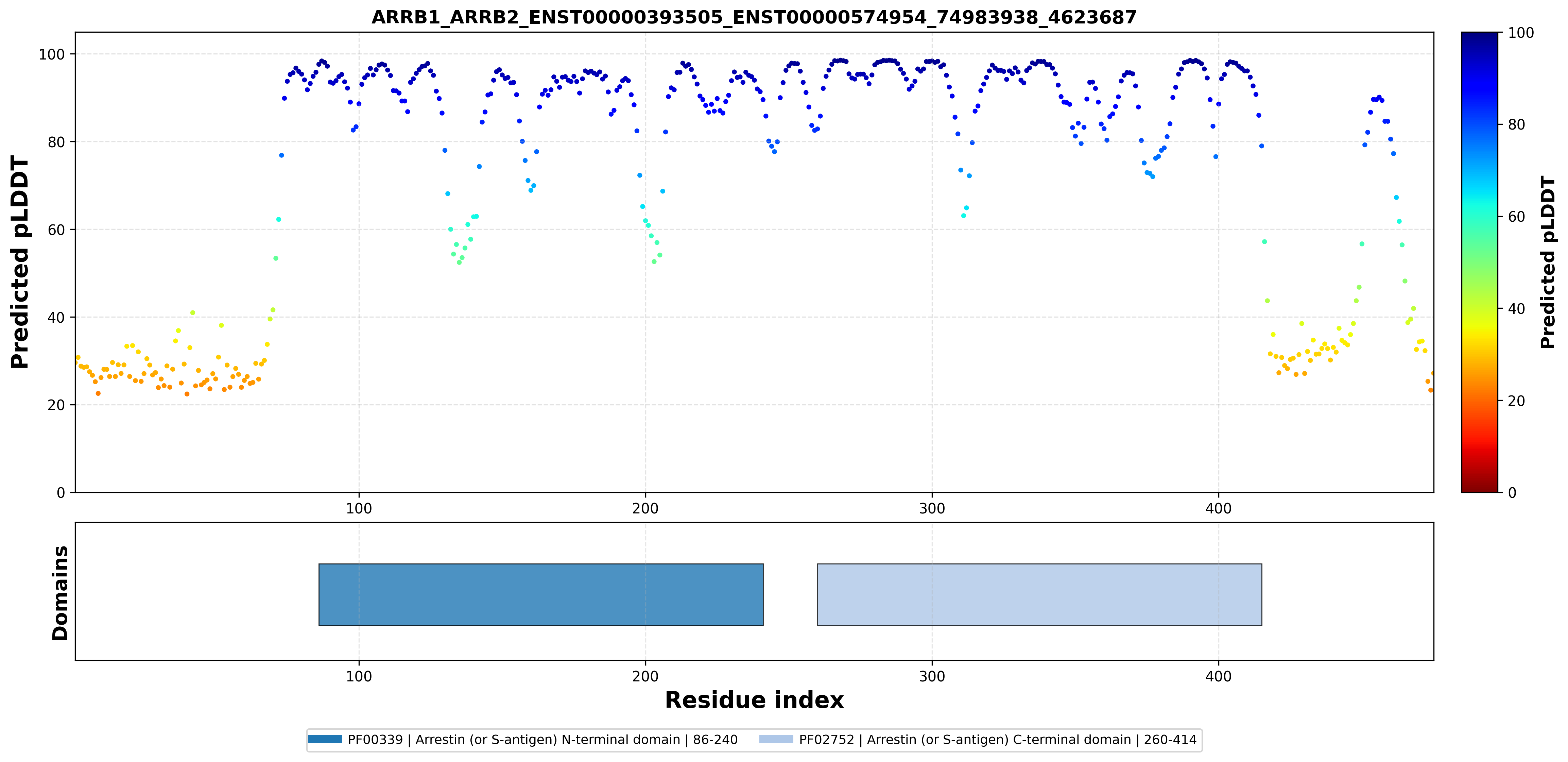Screen dimensions: 1568x762
Task: Click the PF02752 Arrestin C-terminal legend label
Action: (x=998, y=740)
